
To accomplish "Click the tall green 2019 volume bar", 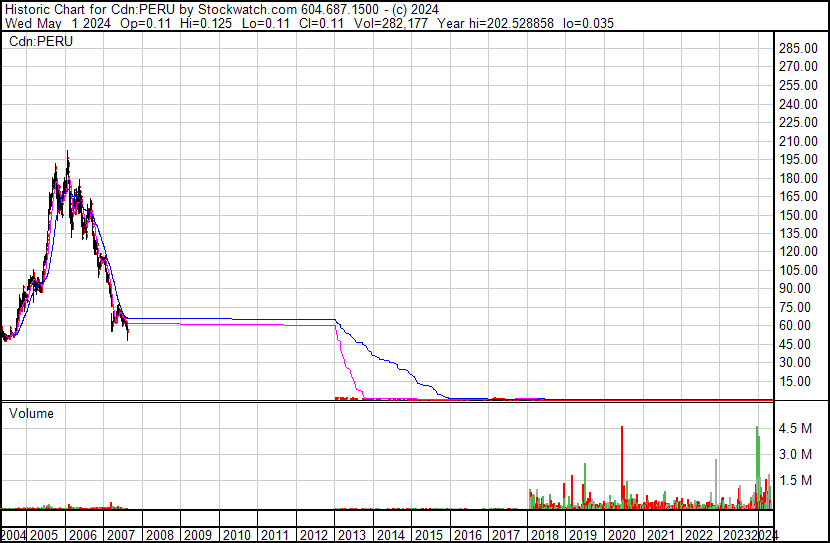I will click(585, 486).
